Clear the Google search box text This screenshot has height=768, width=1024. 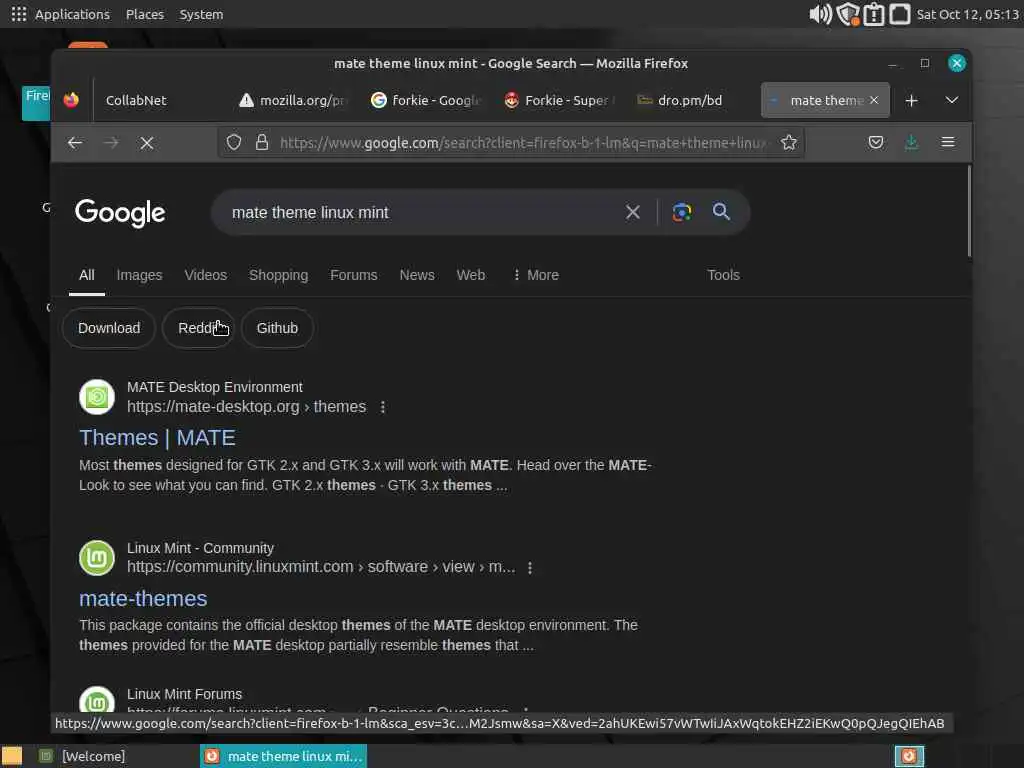[x=633, y=212]
